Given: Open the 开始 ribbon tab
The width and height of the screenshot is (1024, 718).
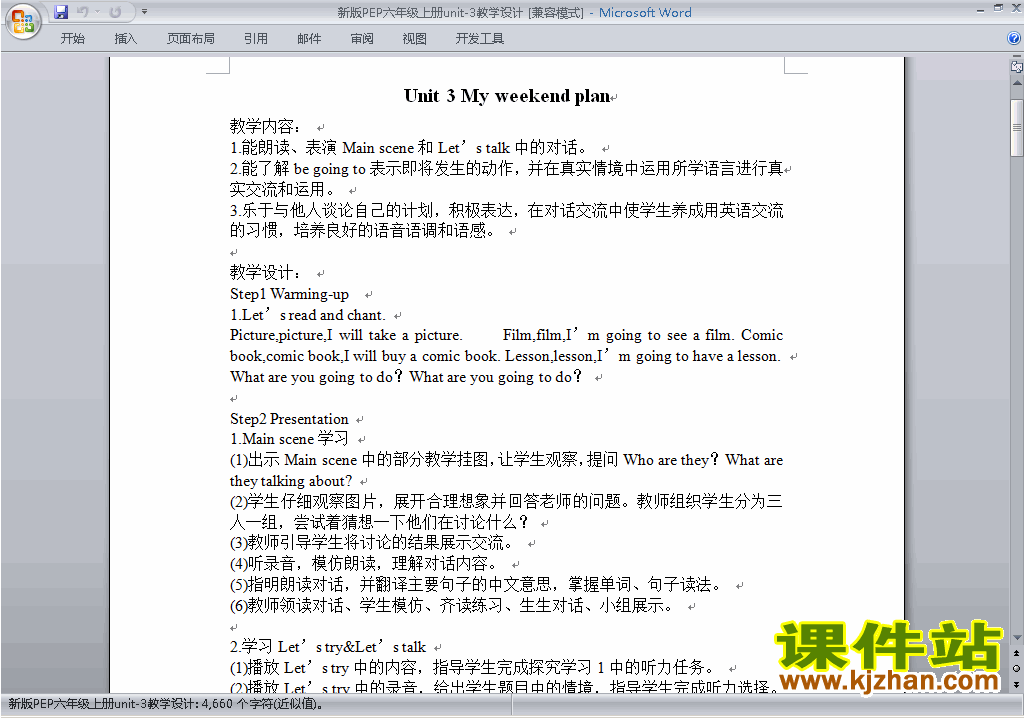Looking at the screenshot, I should pos(72,39).
